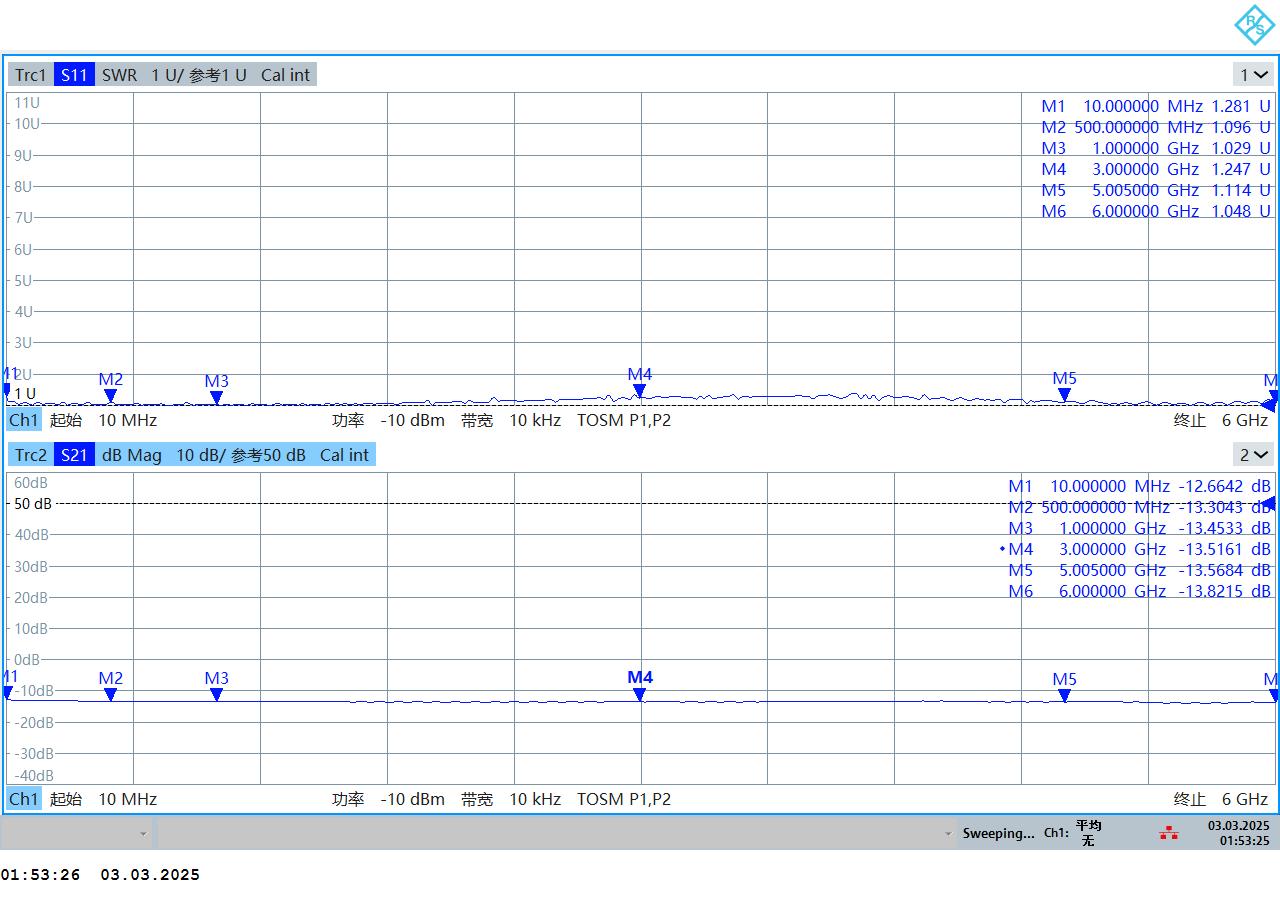Click the 10 MHz start frequency under S21 diagram

click(127, 799)
